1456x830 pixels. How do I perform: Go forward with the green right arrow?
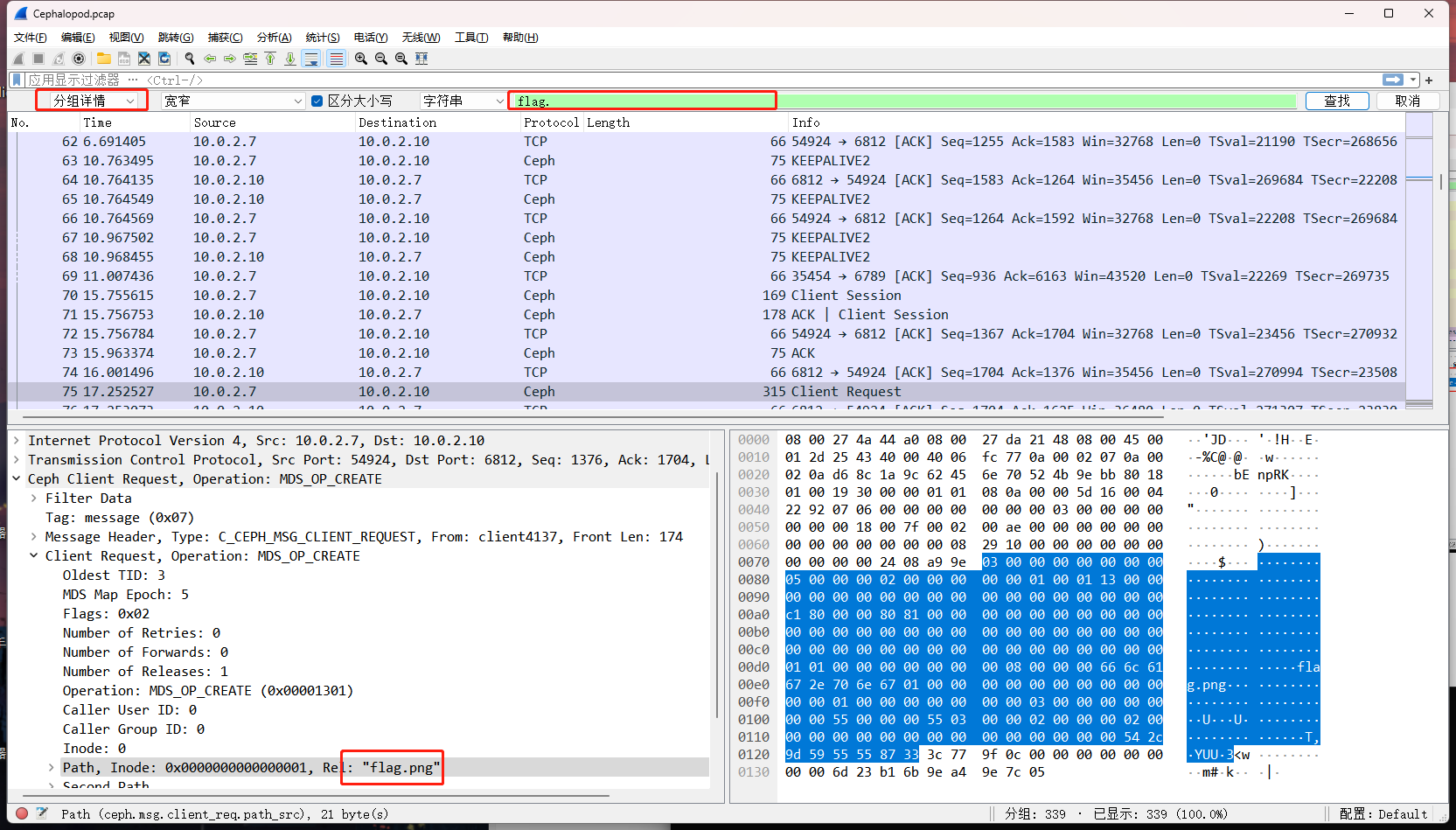pyautogui.click(x=230, y=59)
